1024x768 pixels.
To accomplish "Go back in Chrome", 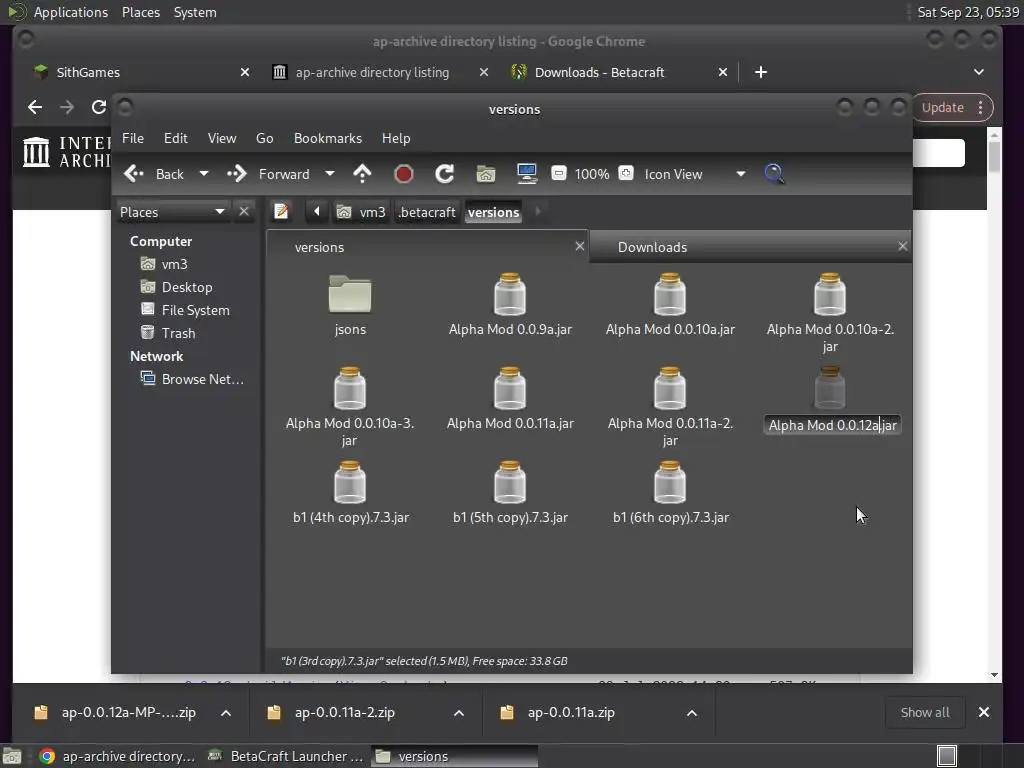I will [x=35, y=107].
